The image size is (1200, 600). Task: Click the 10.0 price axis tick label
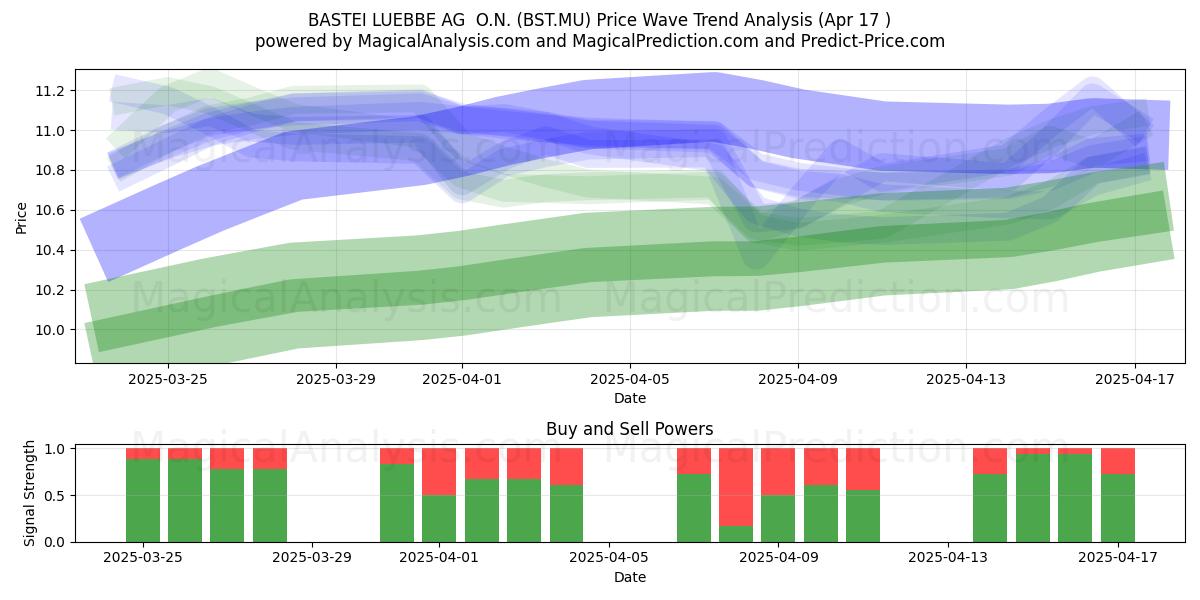pyautogui.click(x=51, y=330)
